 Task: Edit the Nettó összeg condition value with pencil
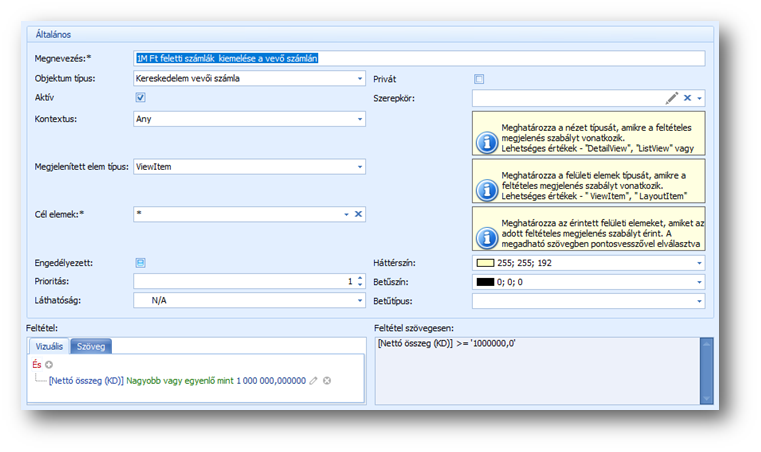click(313, 381)
